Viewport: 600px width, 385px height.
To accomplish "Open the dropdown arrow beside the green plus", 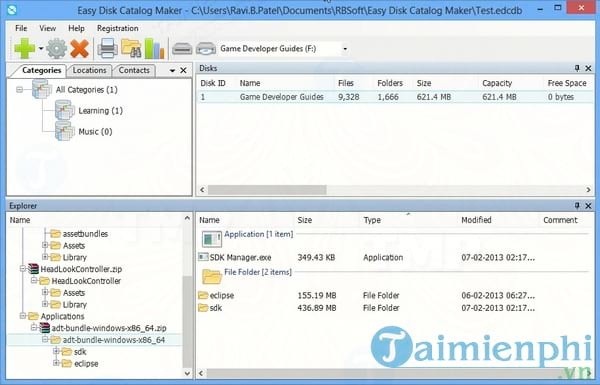I will (41, 49).
